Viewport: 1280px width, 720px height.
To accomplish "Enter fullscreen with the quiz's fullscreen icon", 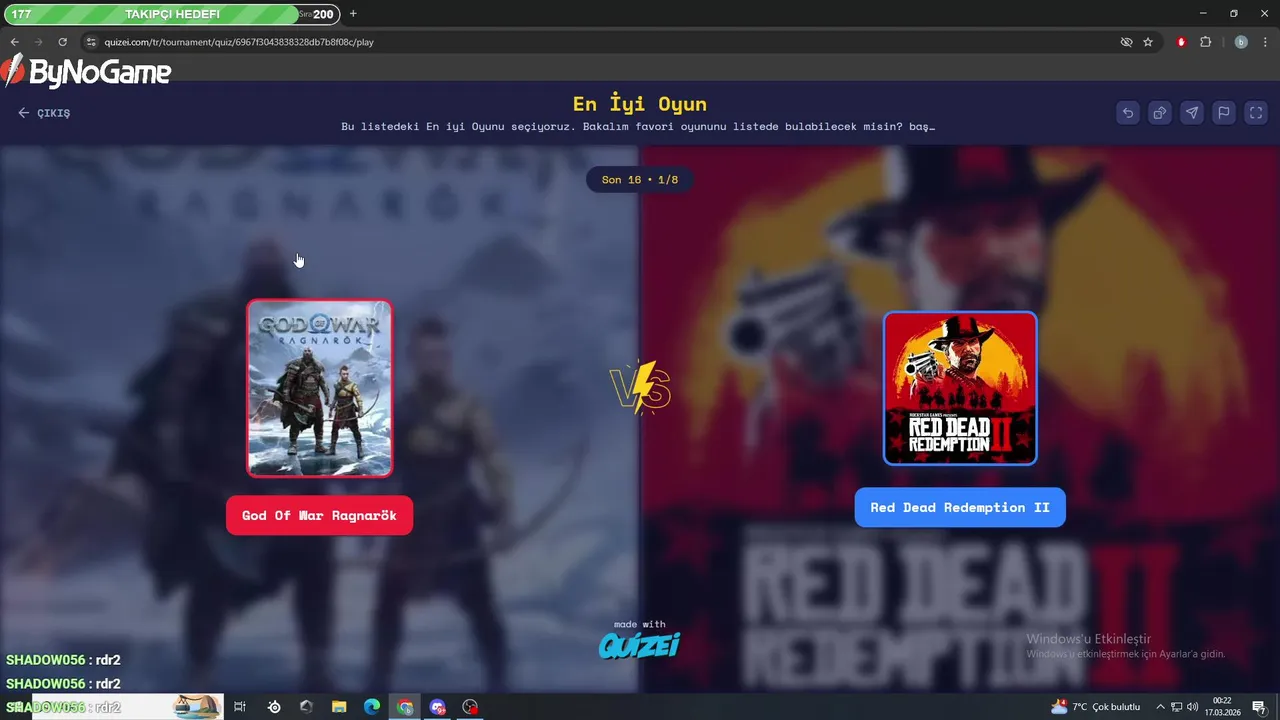I will [1256, 113].
